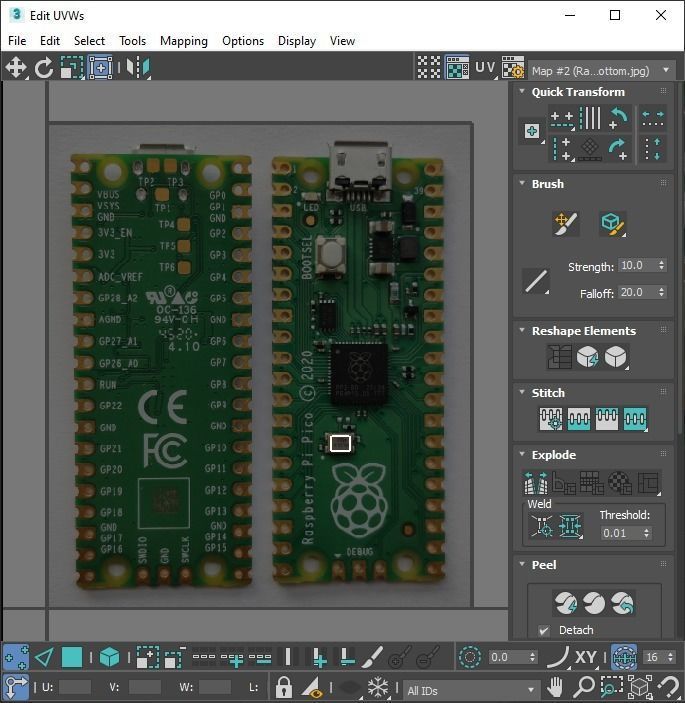This screenshot has height=703, width=685.
Task: Toggle the Lock Selection padlock
Action: [284, 687]
